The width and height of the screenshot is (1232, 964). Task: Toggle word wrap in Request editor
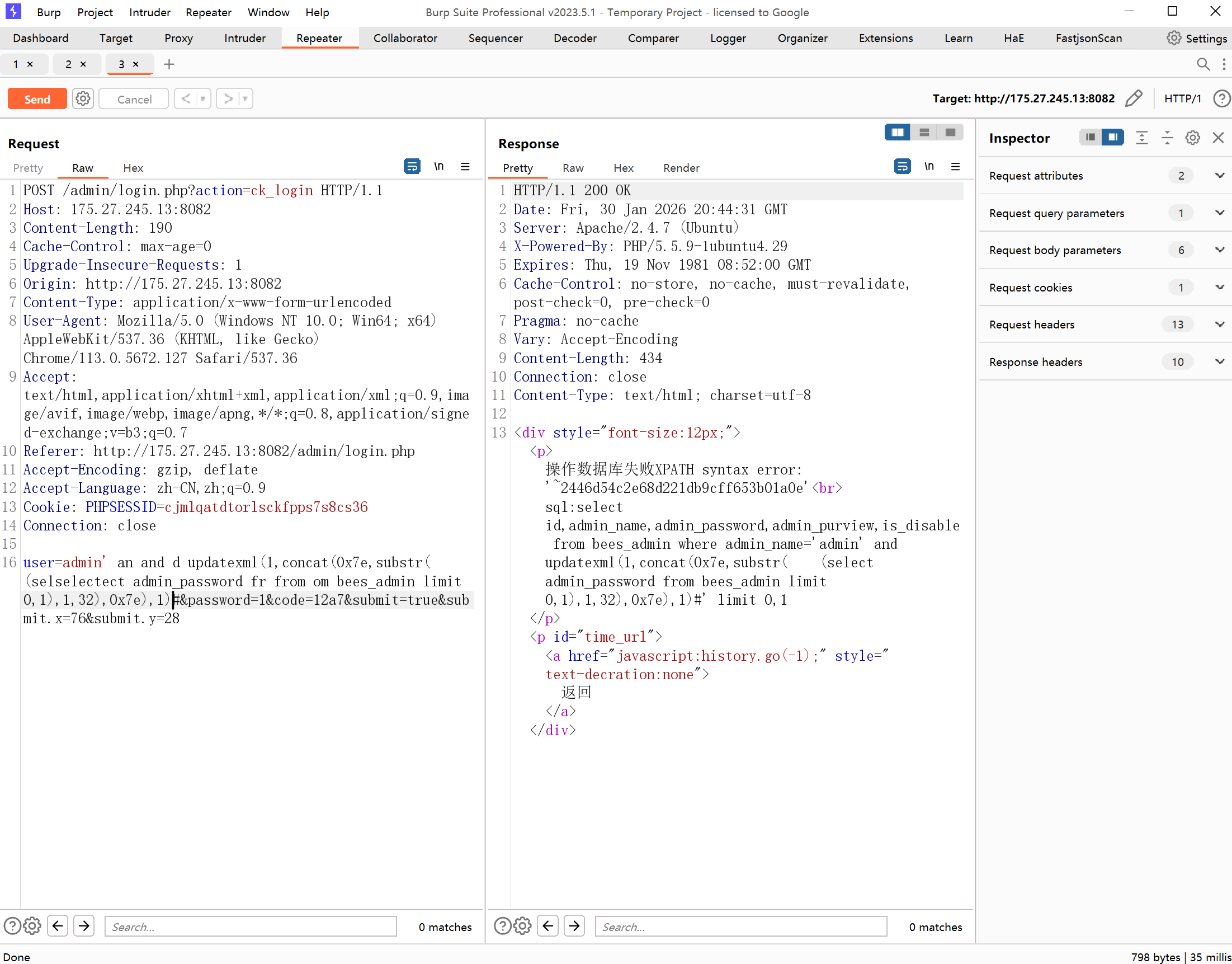(x=412, y=167)
